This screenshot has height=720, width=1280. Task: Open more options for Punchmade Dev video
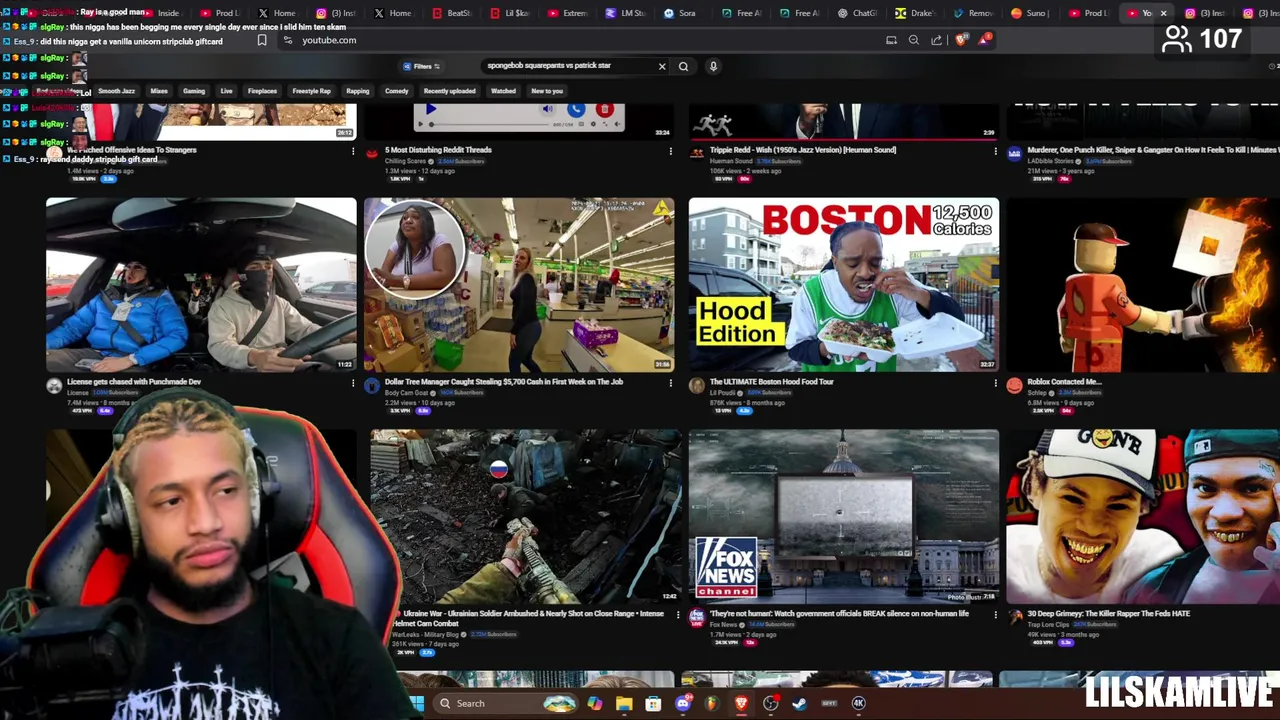[352, 383]
